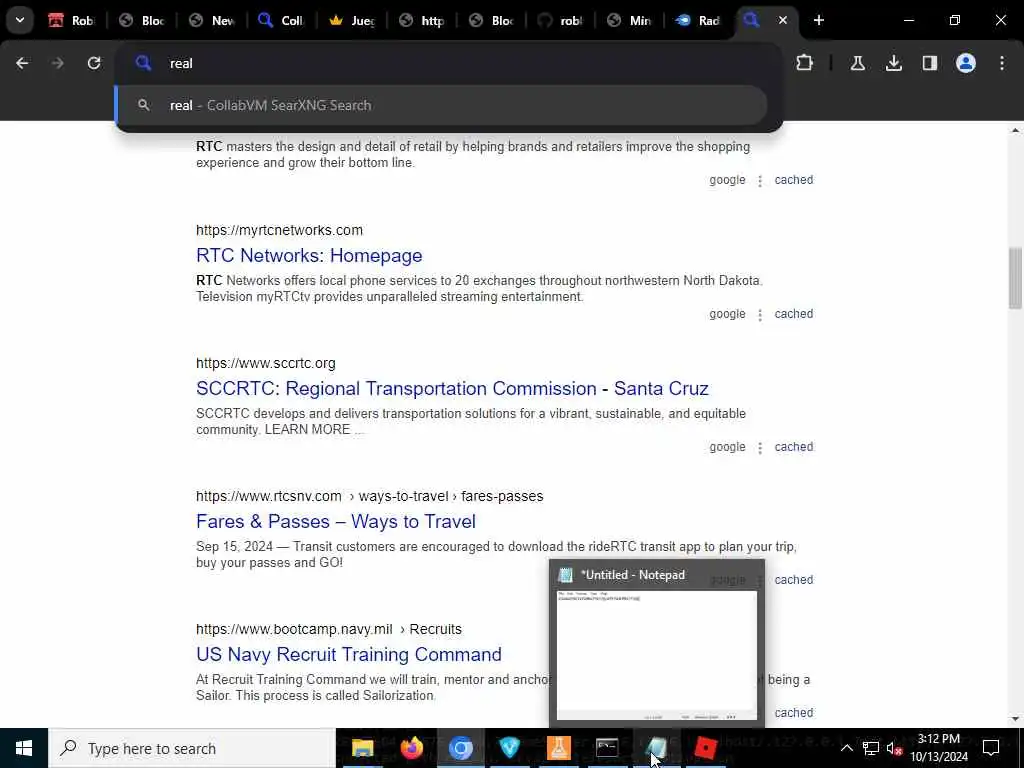The height and width of the screenshot is (768, 1024).
Task: Open the network status tray icon
Action: [871, 748]
